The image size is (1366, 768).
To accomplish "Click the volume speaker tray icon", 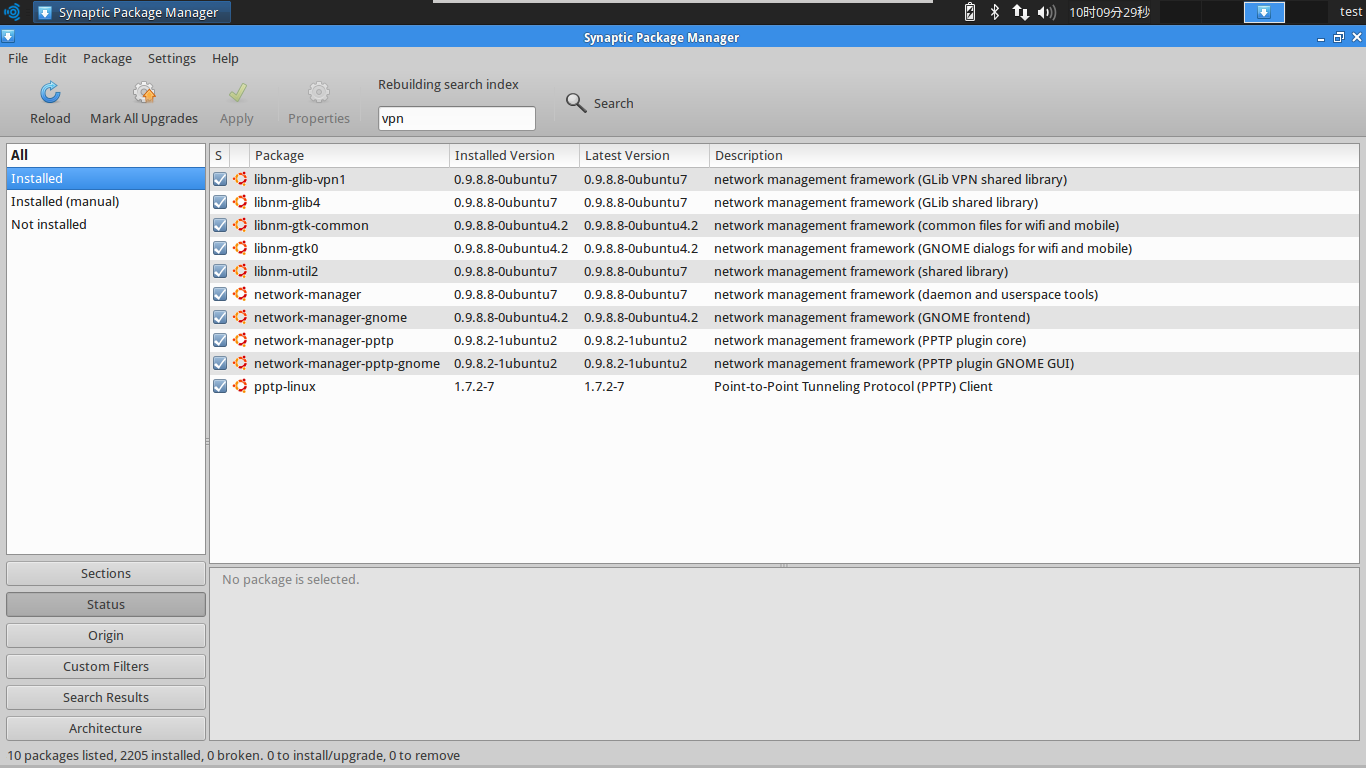I will pyautogui.click(x=1047, y=12).
